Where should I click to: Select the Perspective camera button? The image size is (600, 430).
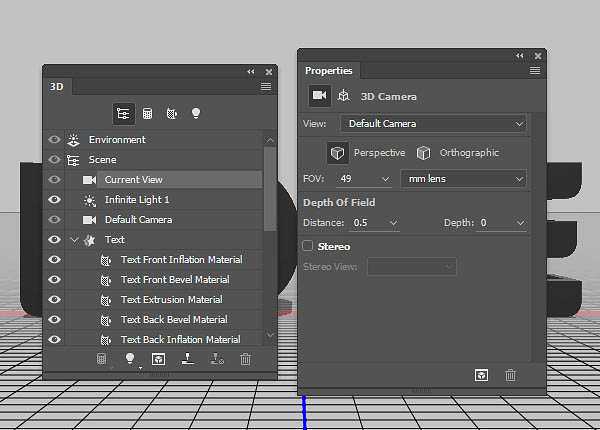point(338,153)
